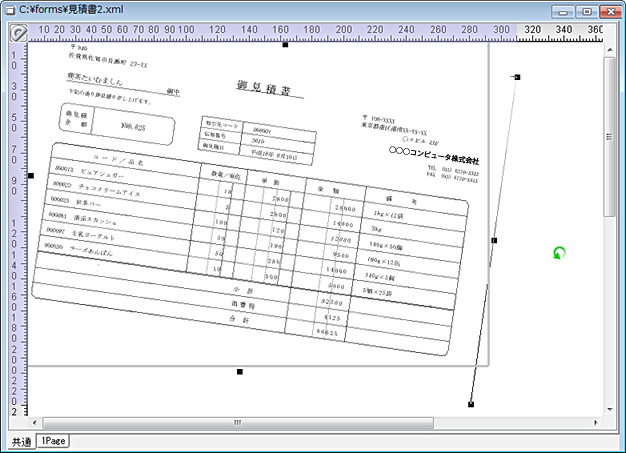The height and width of the screenshot is (453, 626).
Task: Click the horizontal scrollbar right arrow
Action: pos(596,422)
